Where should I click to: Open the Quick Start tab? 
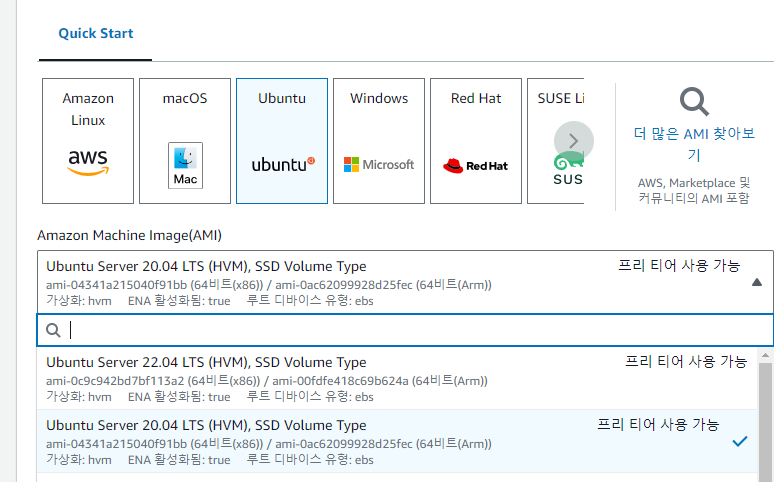(96, 34)
